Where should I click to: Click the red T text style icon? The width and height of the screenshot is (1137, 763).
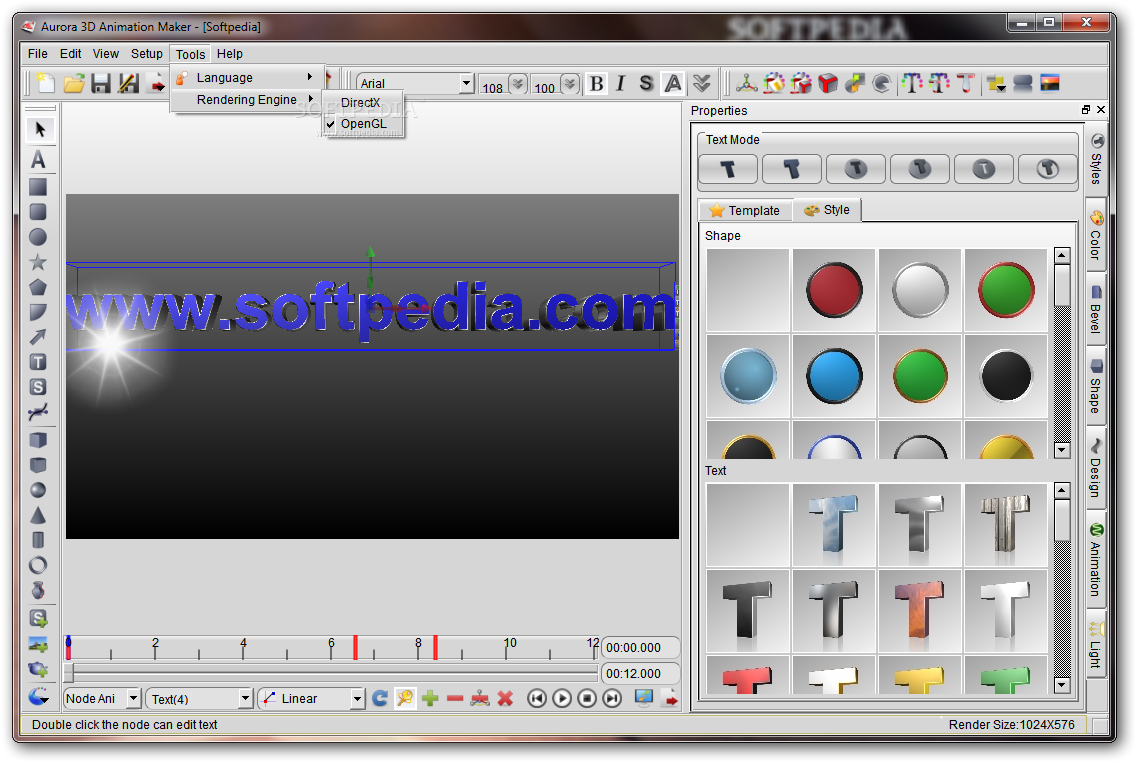click(x=966, y=83)
